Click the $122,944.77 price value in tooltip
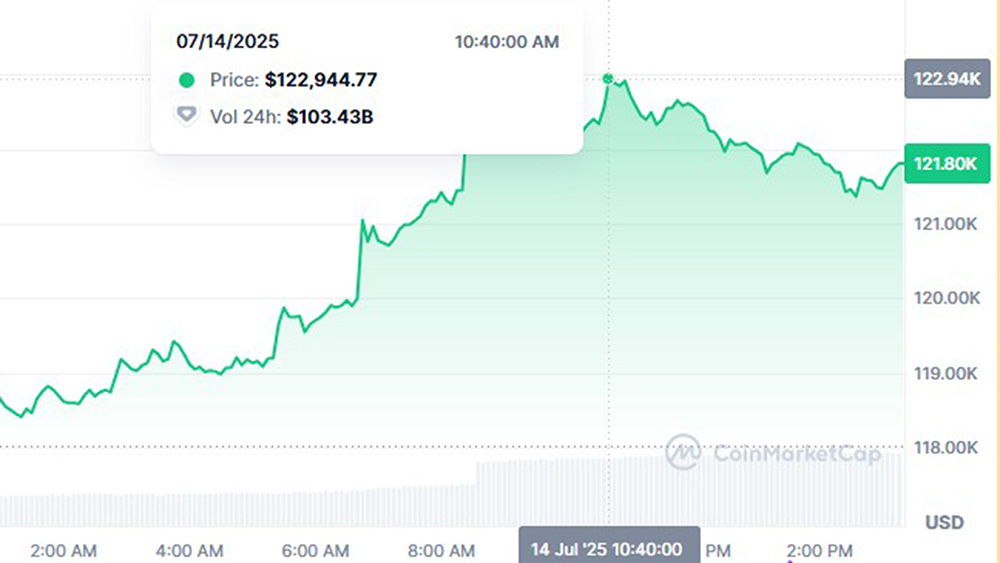1000x563 pixels. coord(321,80)
